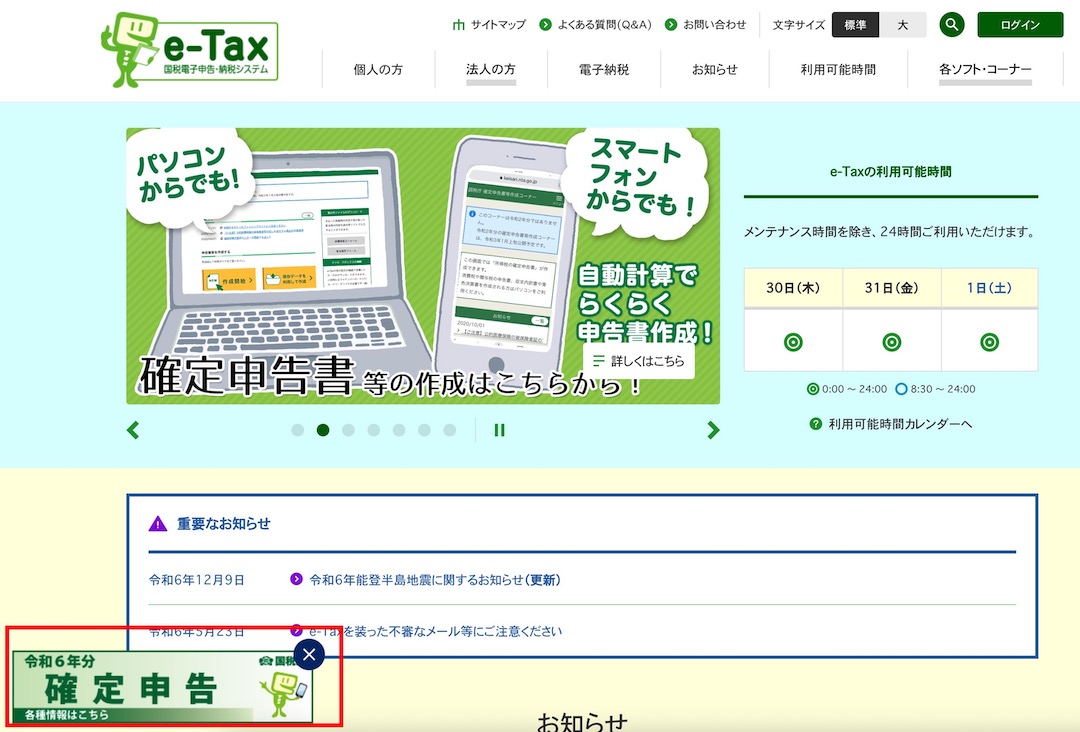The height and width of the screenshot is (732, 1080).
Task: Click the 8:30～24:00 legend icon
Action: 901,389
